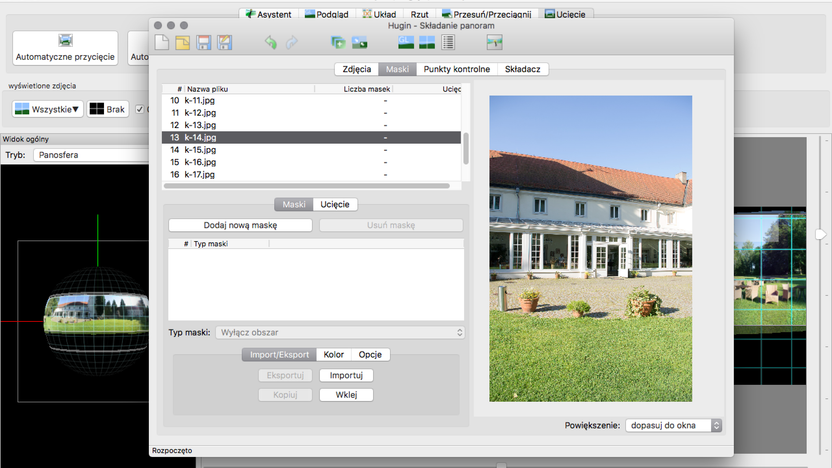This screenshot has height=468, width=832.
Task: Show the control point list icon
Action: click(448, 42)
